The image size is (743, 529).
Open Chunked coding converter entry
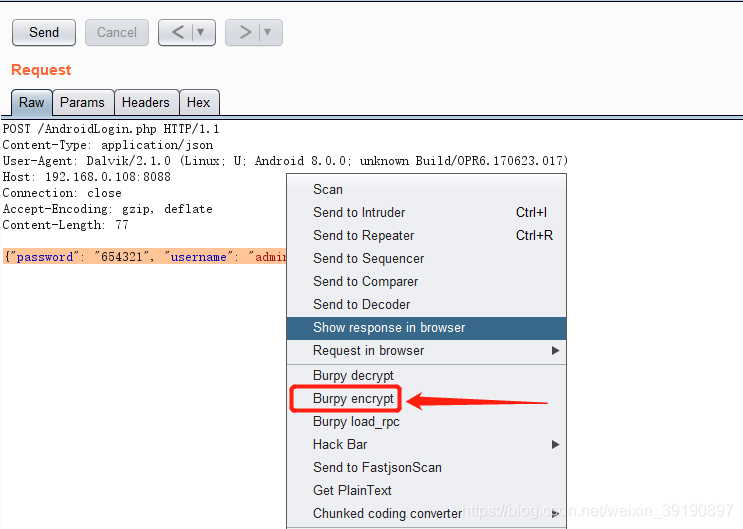click(x=426, y=513)
